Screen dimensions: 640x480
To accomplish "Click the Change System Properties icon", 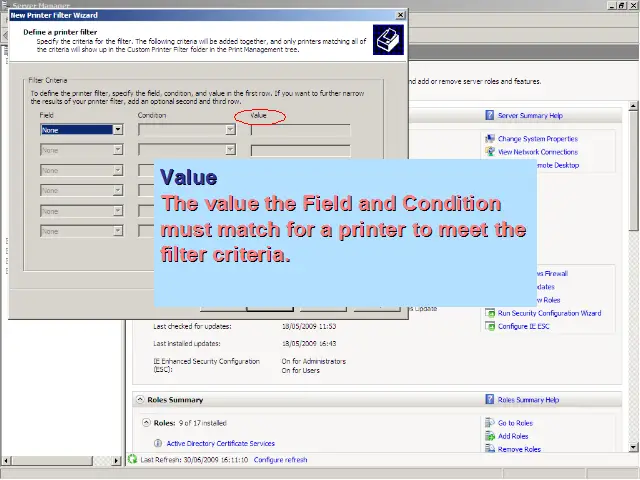I will tap(490, 139).
